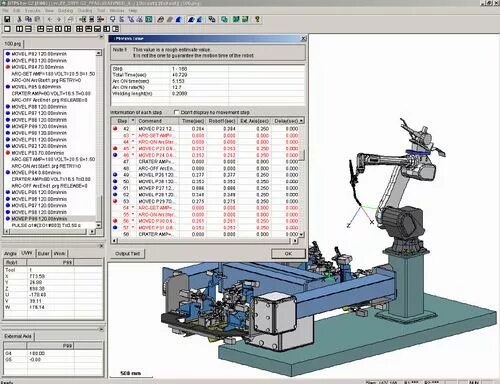Click the Copy toolbar icon
Image resolution: width=500 pixels, height=384 pixels.
point(28,19)
